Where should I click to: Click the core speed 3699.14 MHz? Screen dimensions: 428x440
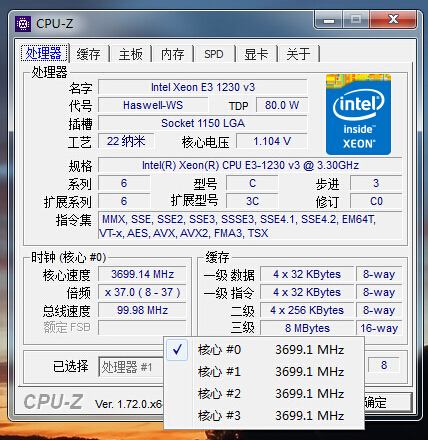point(142,274)
